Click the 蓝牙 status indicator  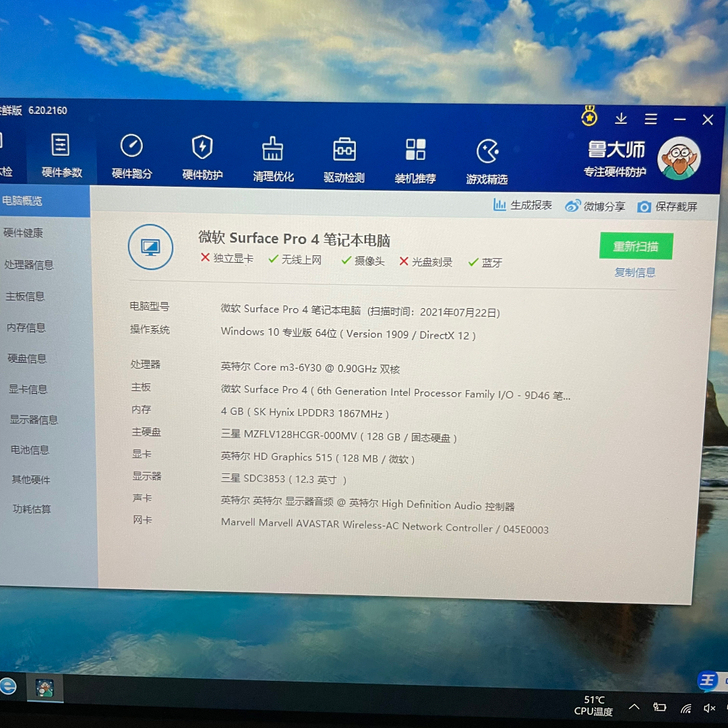[x=485, y=263]
